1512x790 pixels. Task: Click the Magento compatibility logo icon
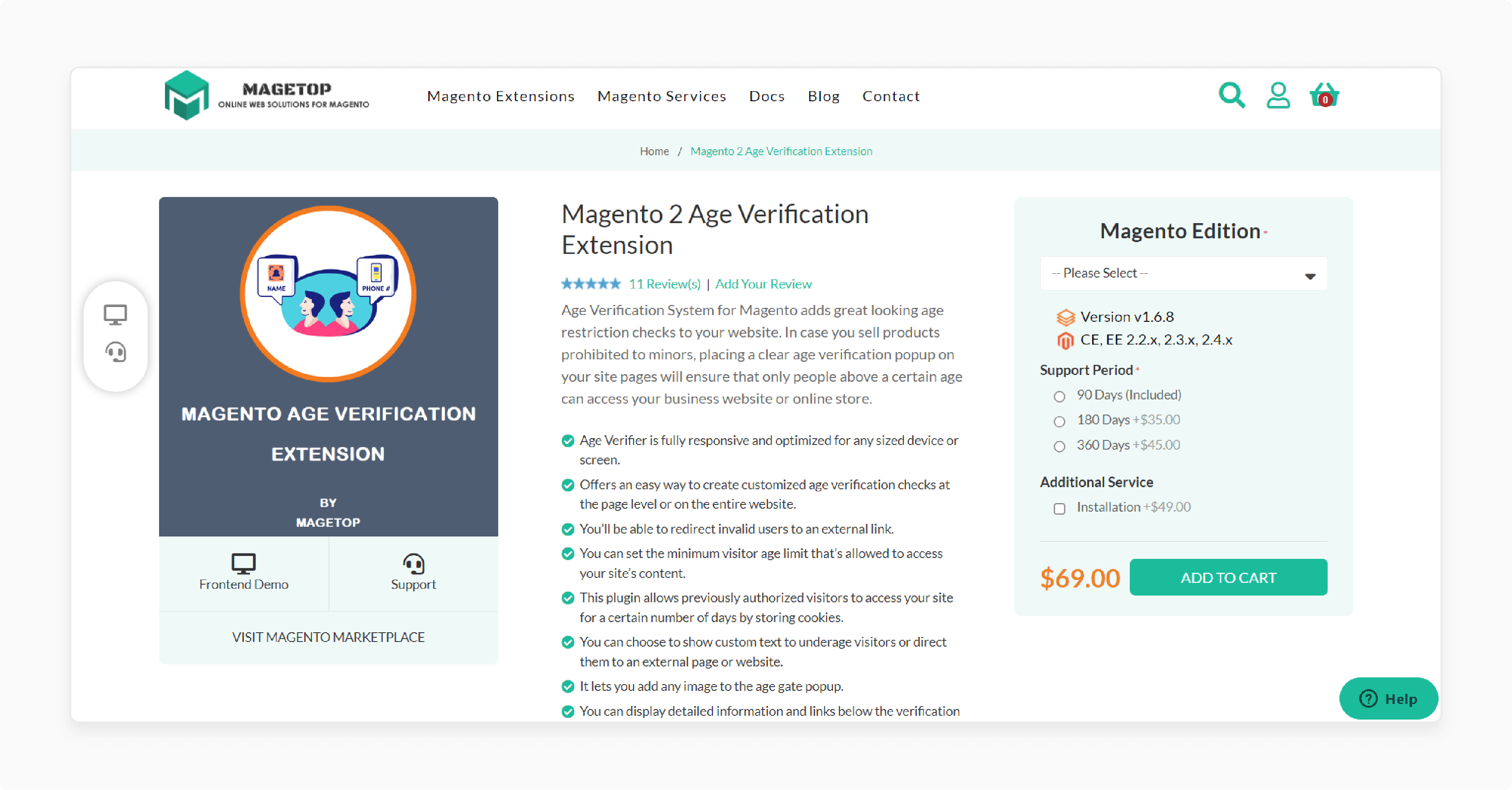coord(1065,340)
